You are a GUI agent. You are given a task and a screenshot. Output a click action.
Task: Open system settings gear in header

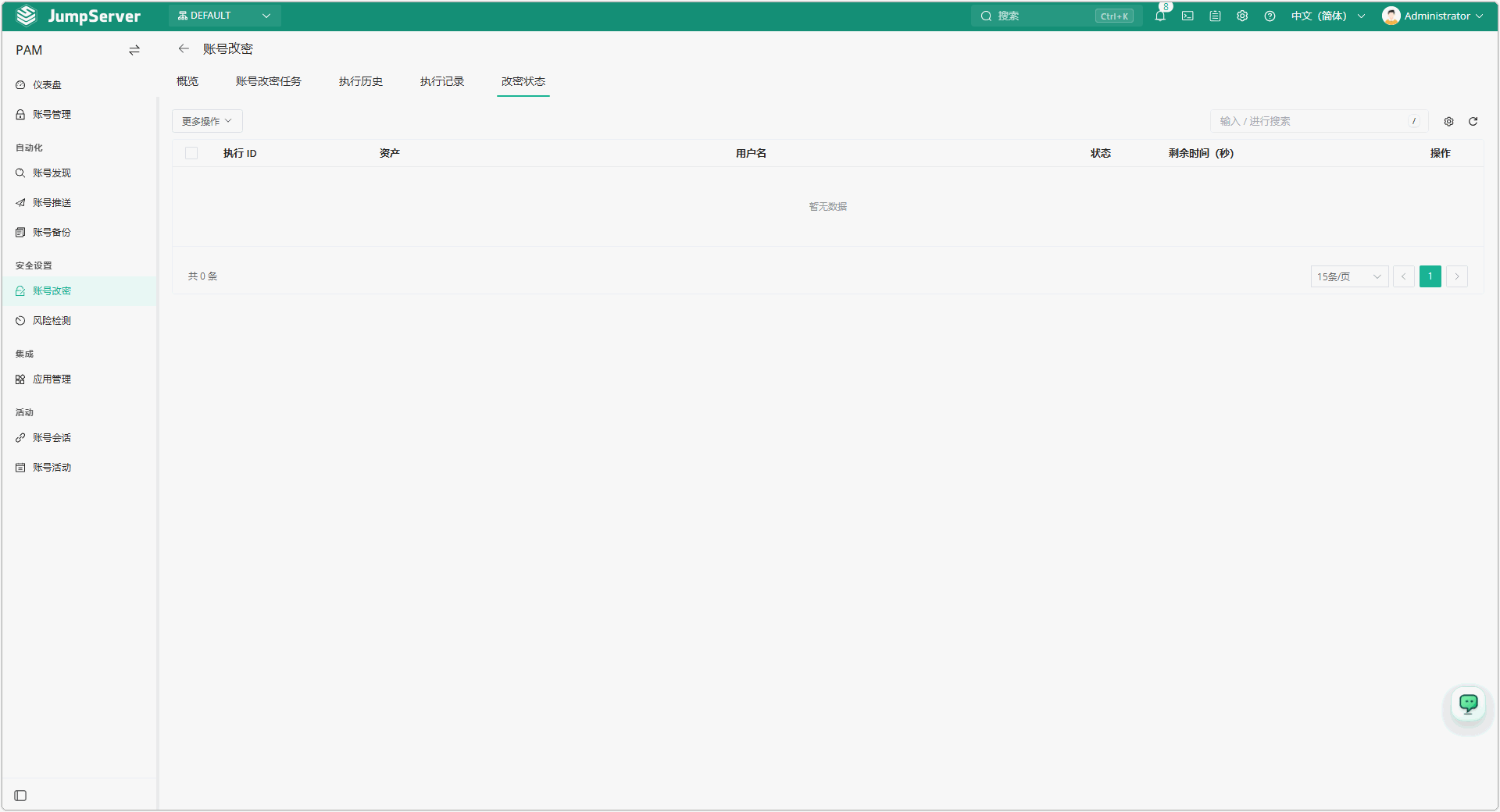(x=1242, y=16)
